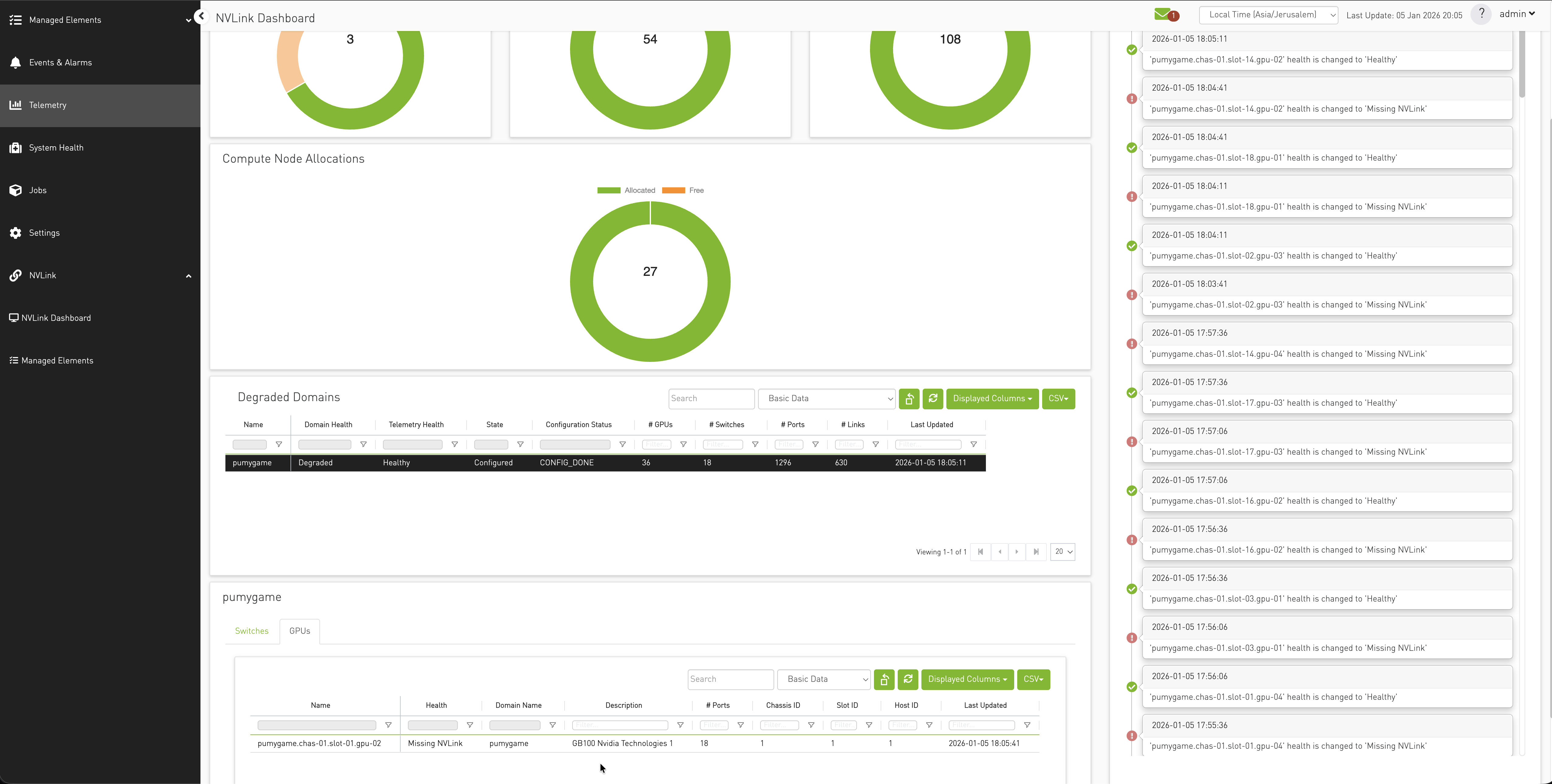Open the GPUs table CSV export dropdown
This screenshot has height=784, width=1552.
pyautogui.click(x=1033, y=679)
